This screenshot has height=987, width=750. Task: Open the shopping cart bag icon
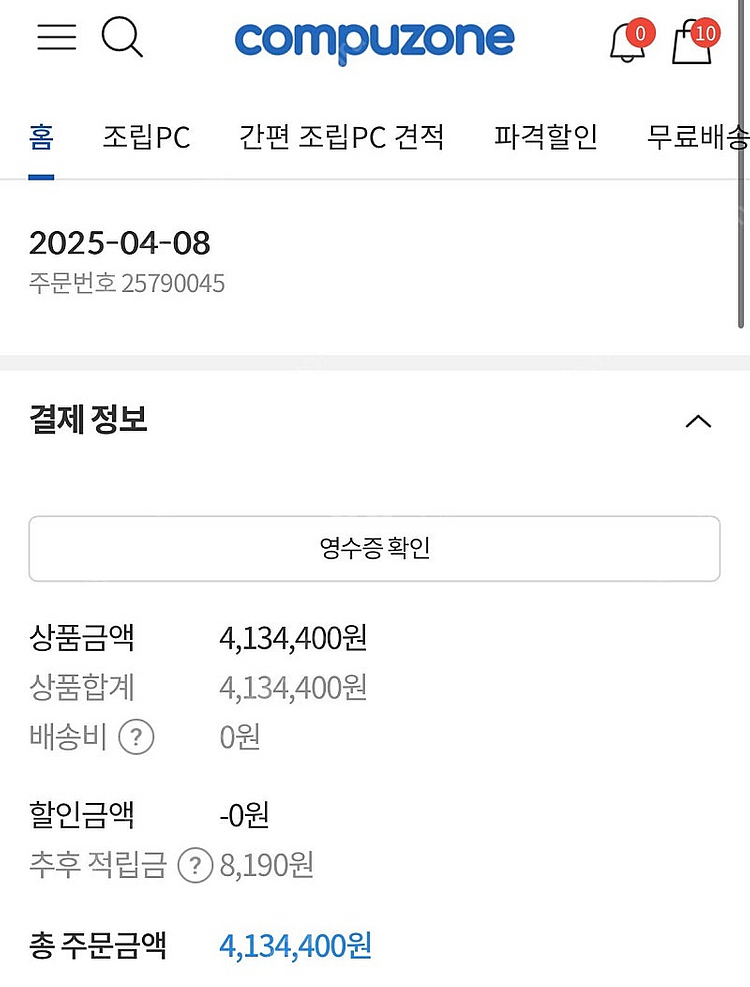pos(691,43)
